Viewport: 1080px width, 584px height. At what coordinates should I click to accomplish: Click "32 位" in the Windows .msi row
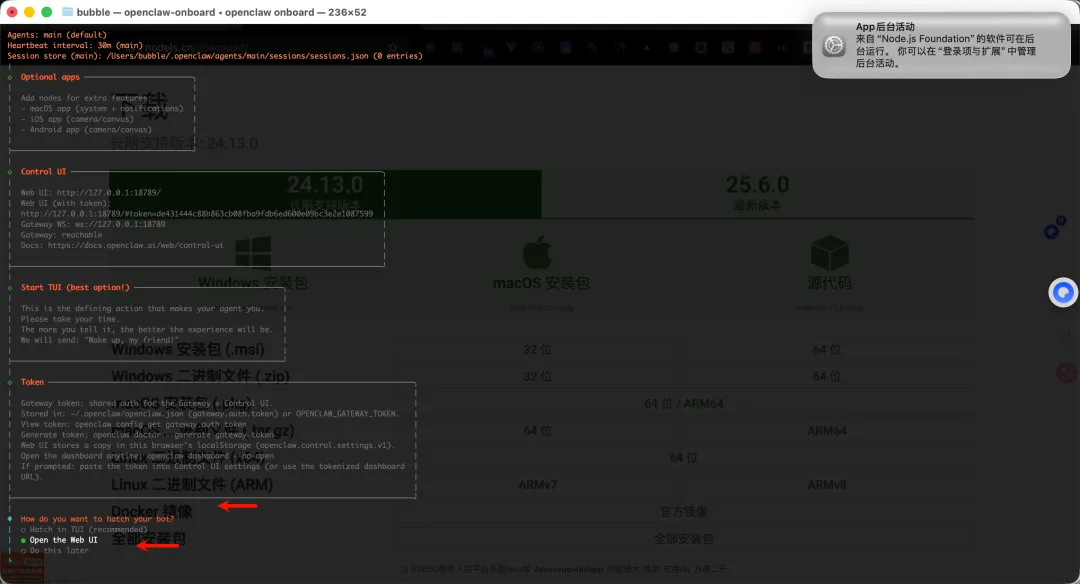[537, 350]
